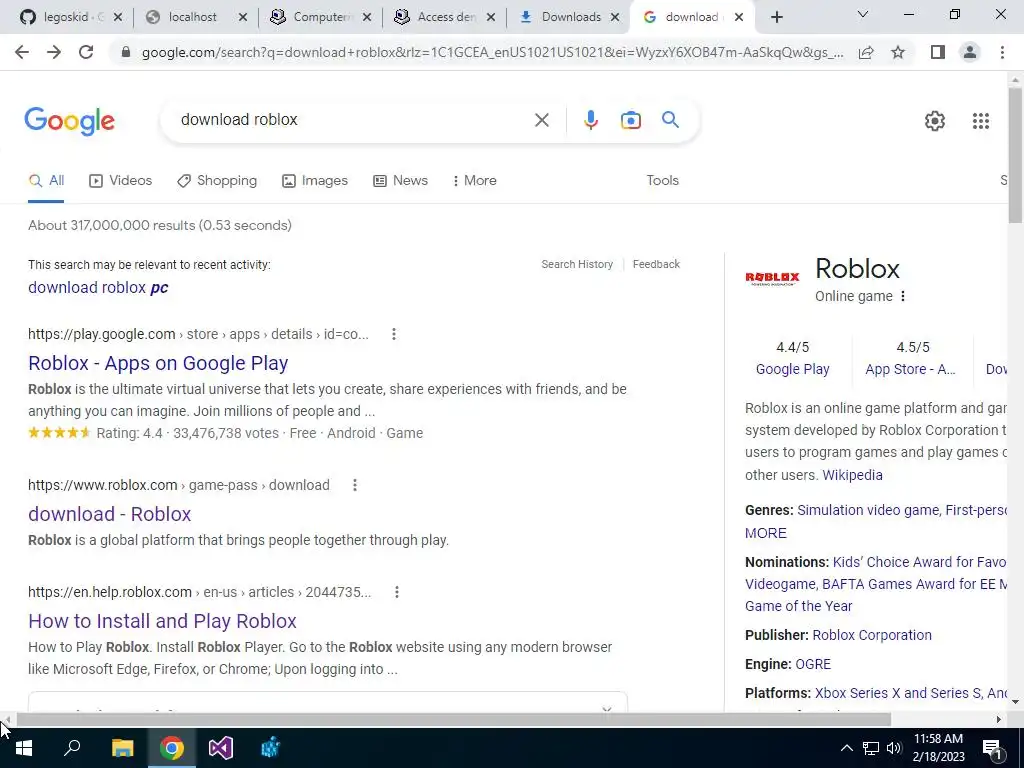This screenshot has height=768, width=1024.
Task: Open Chrome three-dot menu
Action: coord(1002,52)
